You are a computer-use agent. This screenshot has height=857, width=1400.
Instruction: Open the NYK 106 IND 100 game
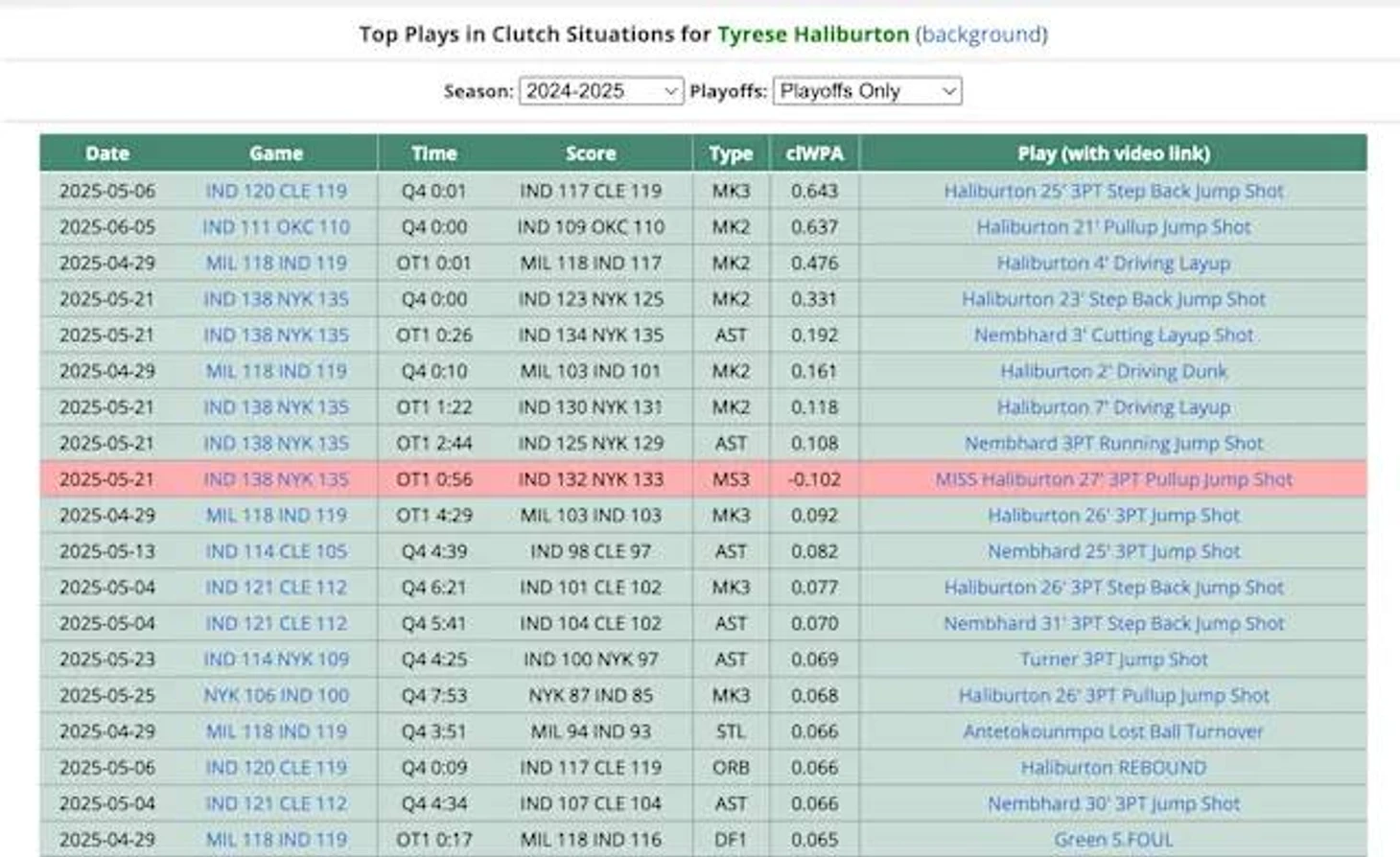click(x=276, y=695)
